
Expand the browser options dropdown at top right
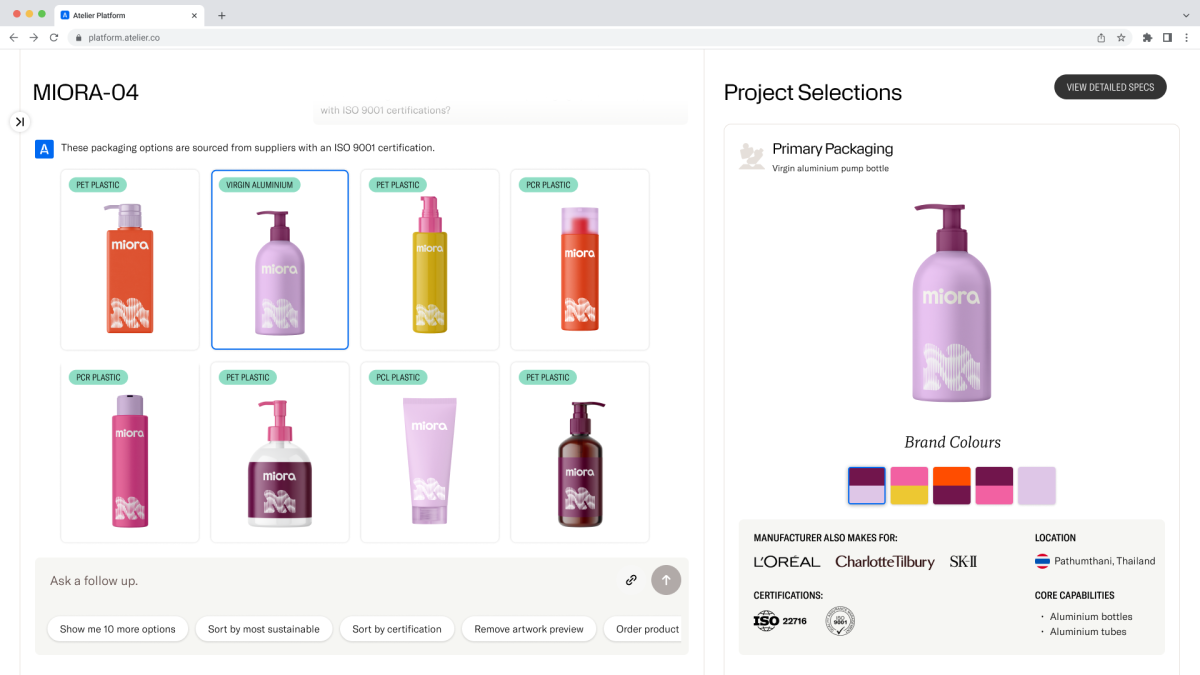click(x=1186, y=14)
